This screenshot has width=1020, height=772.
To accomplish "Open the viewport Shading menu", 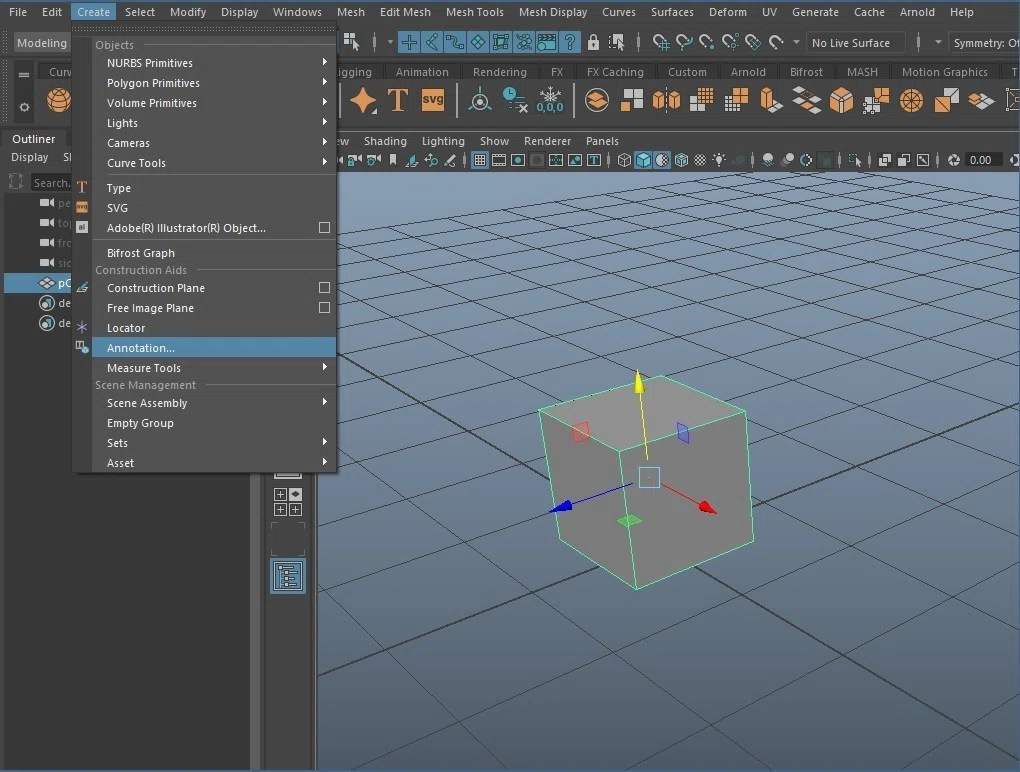I will (x=385, y=140).
